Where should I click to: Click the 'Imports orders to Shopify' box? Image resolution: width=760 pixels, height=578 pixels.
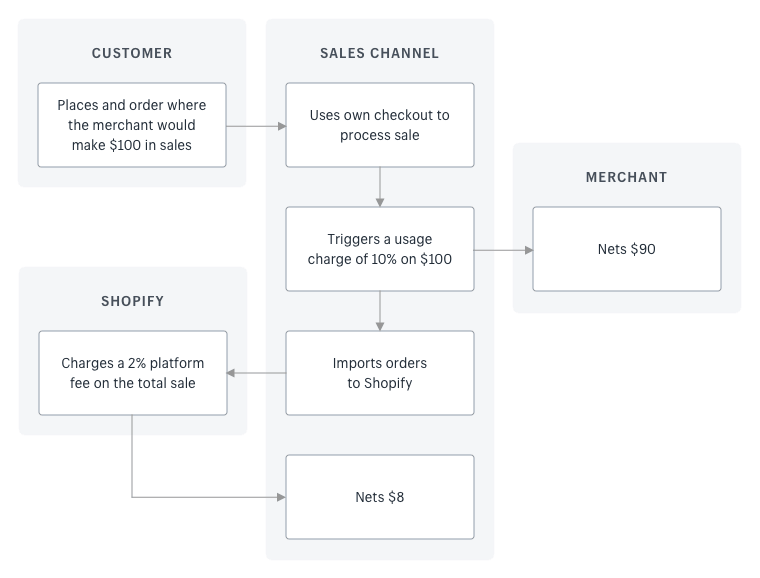tap(380, 373)
